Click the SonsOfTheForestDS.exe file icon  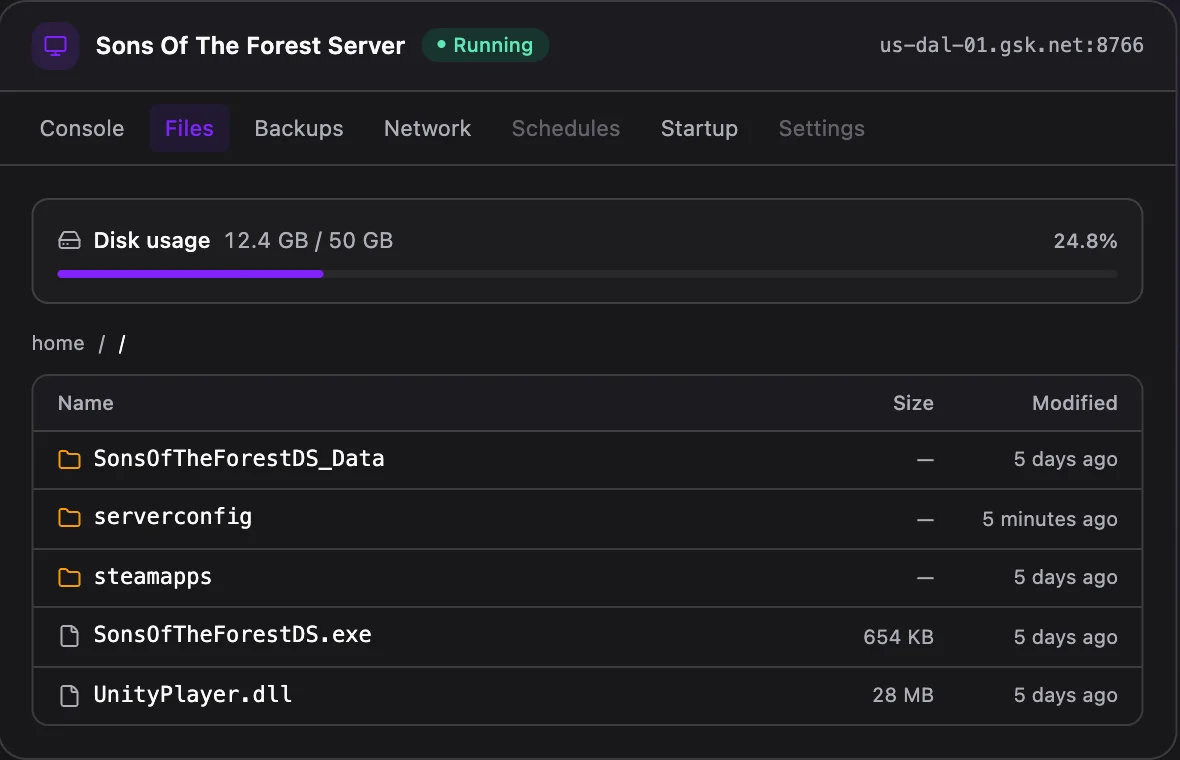click(x=69, y=636)
